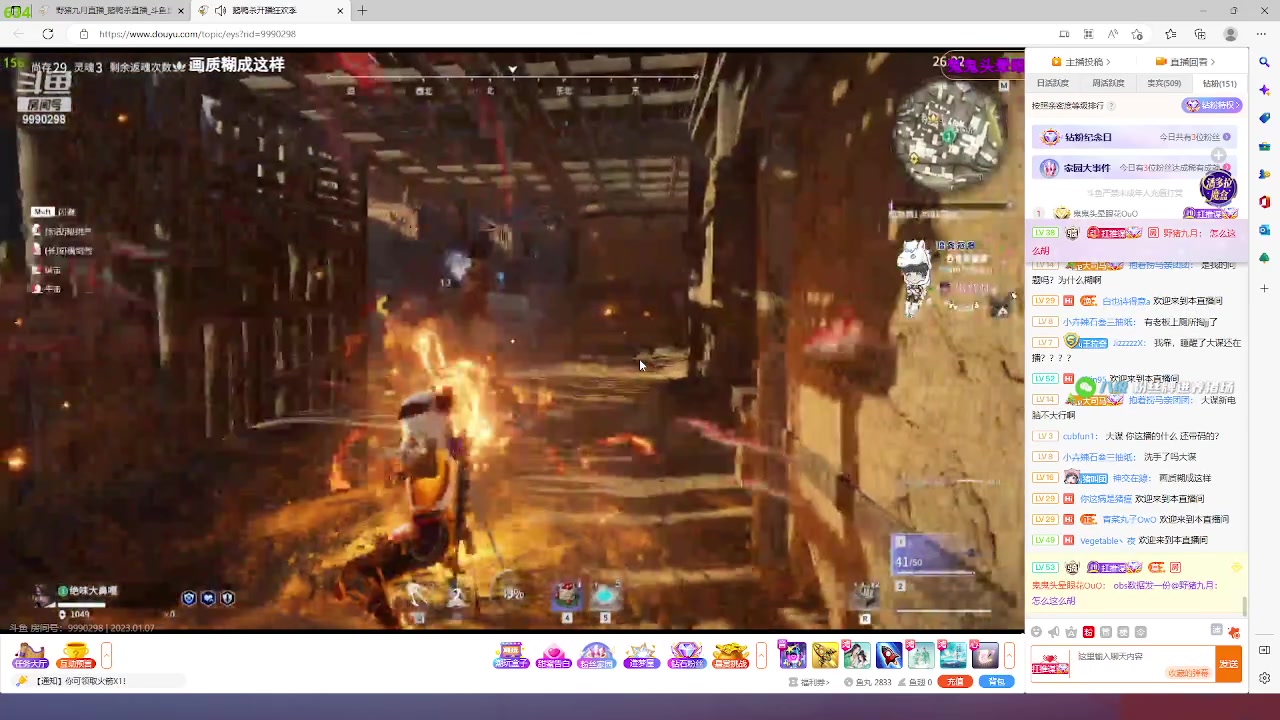Click the orange fish-ball reward icon beside chat tools
Screen dimensions: 1280x720
pyautogui.click(x=1233, y=632)
